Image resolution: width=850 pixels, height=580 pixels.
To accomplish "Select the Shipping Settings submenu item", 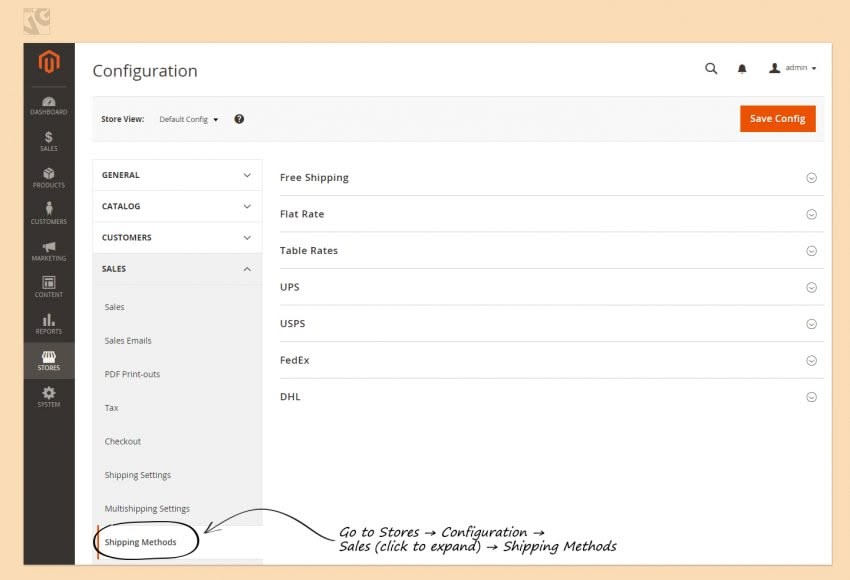I will (x=138, y=475).
